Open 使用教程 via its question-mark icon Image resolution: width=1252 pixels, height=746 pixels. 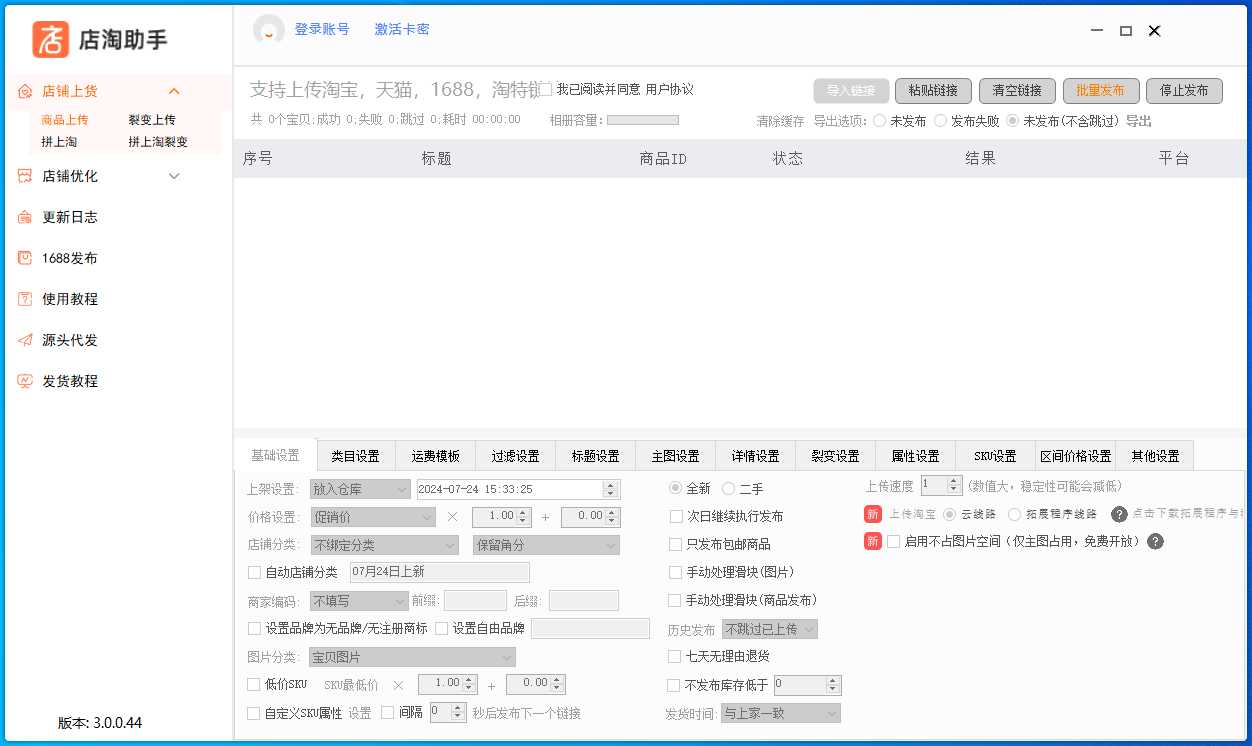(25, 299)
